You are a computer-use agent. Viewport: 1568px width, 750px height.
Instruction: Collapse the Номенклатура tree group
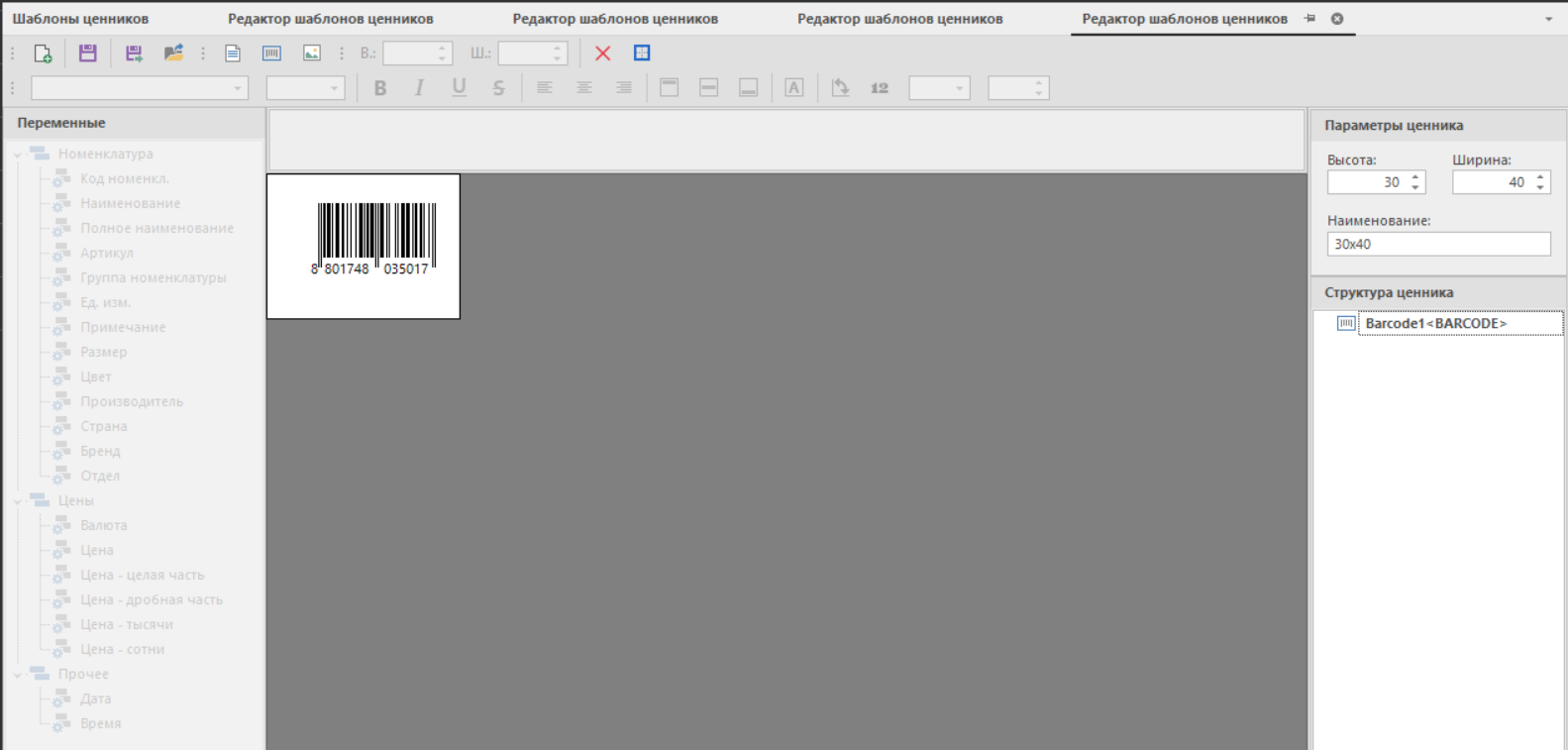pos(18,155)
